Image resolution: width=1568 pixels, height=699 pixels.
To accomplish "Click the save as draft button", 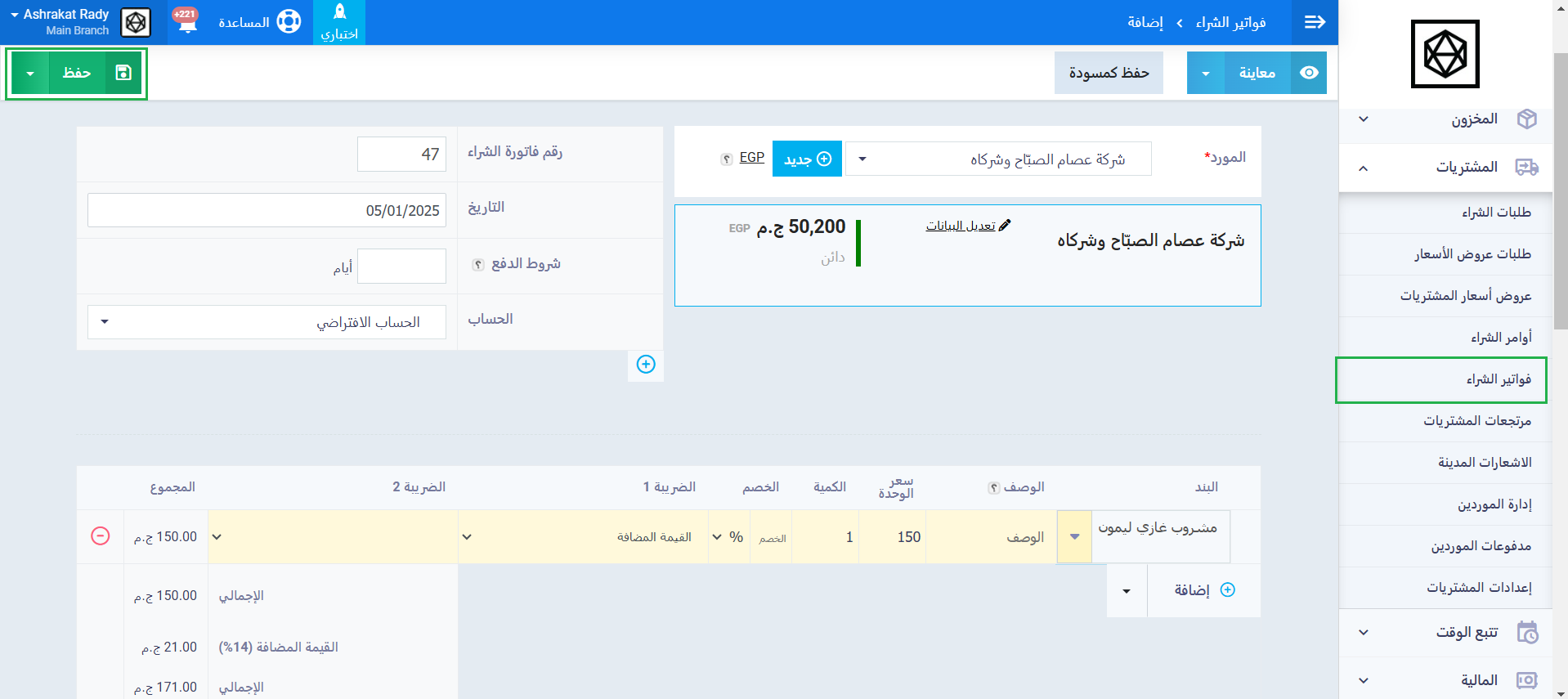I will pyautogui.click(x=1109, y=73).
